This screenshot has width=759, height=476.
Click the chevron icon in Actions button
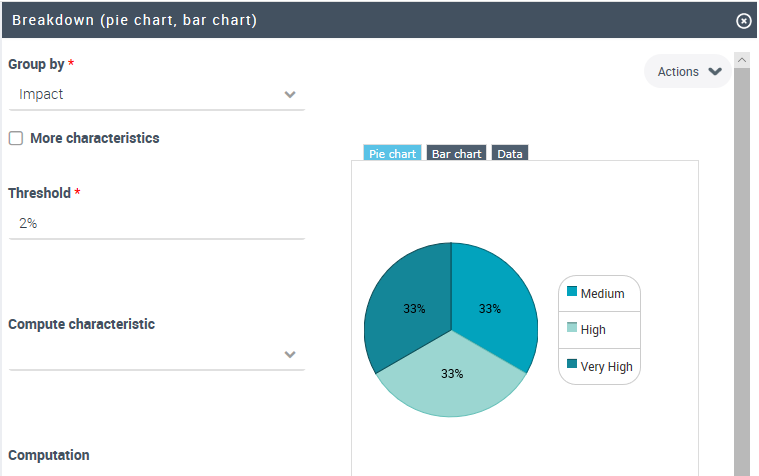pyautogui.click(x=714, y=72)
